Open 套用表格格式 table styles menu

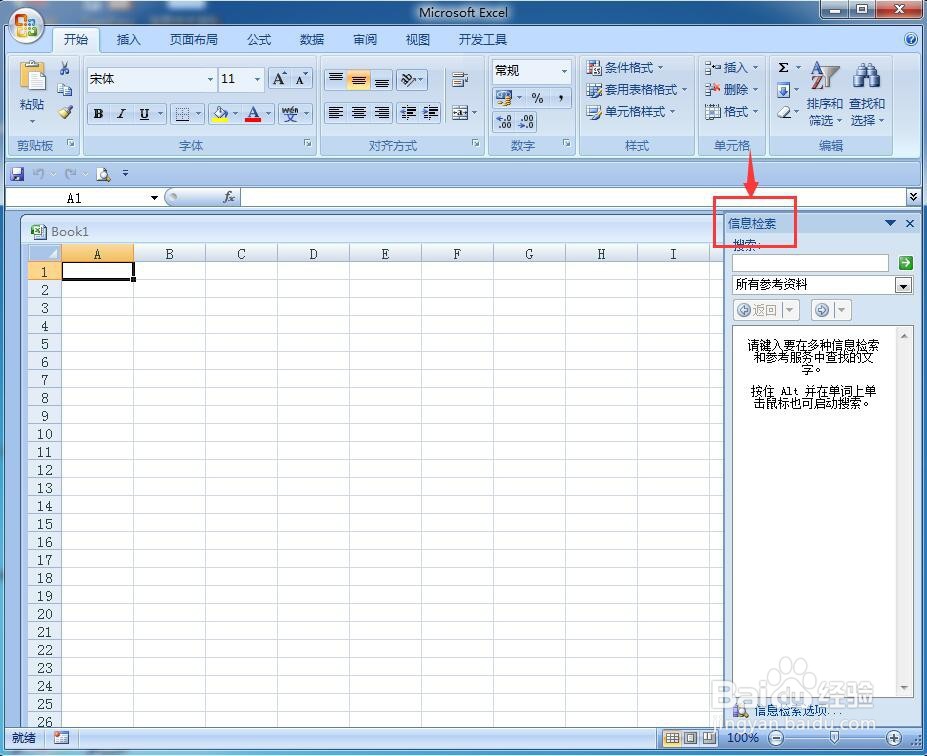[x=637, y=90]
